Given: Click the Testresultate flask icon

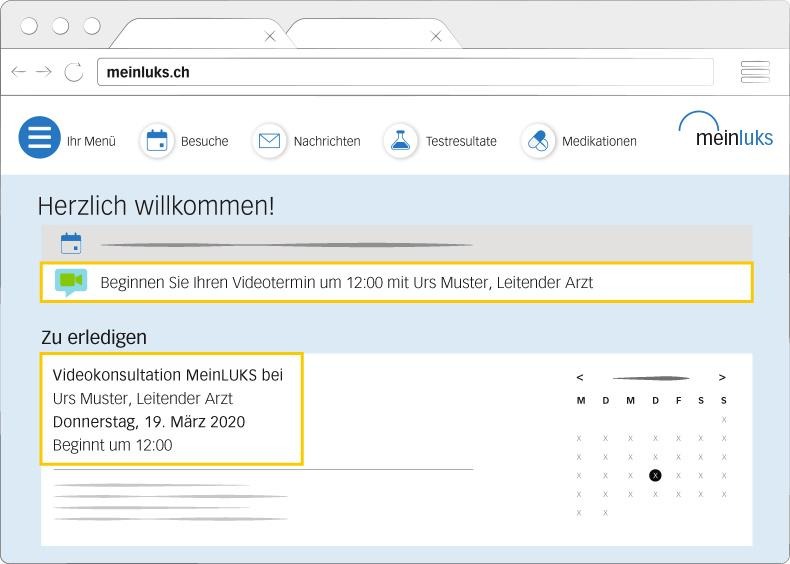Looking at the screenshot, I should coord(401,141).
